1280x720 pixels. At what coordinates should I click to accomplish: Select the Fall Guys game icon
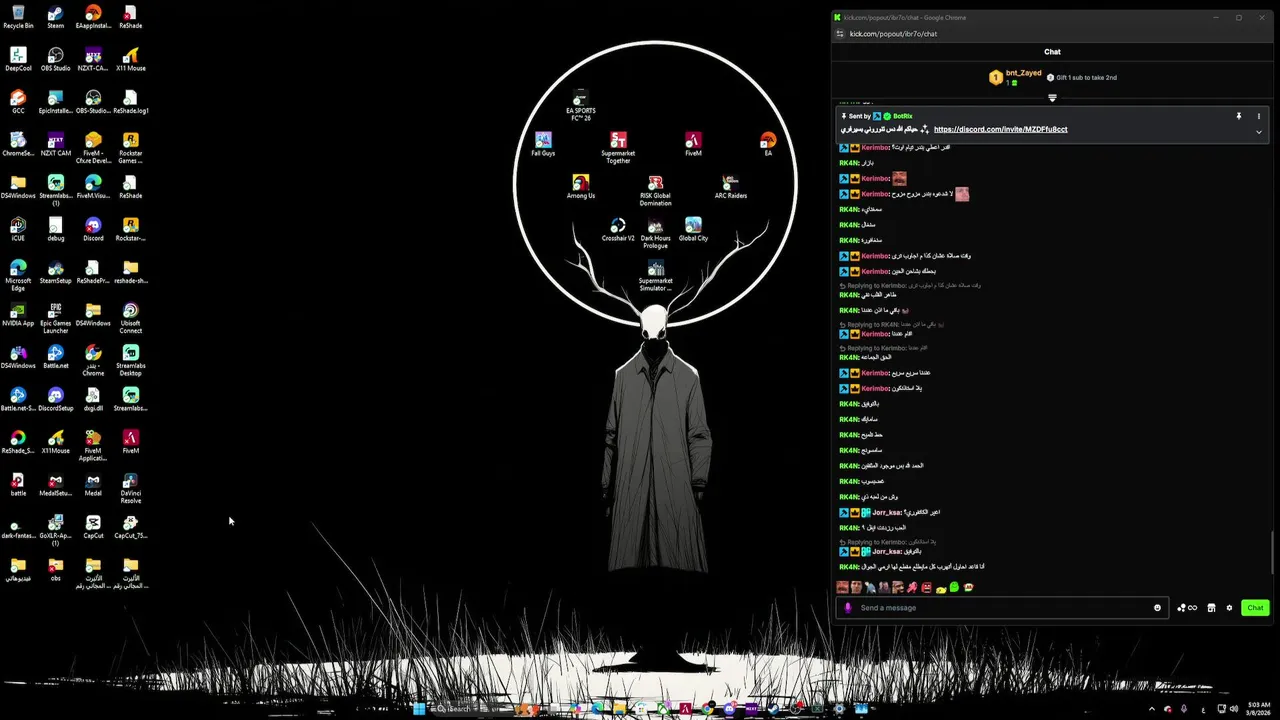[543, 144]
